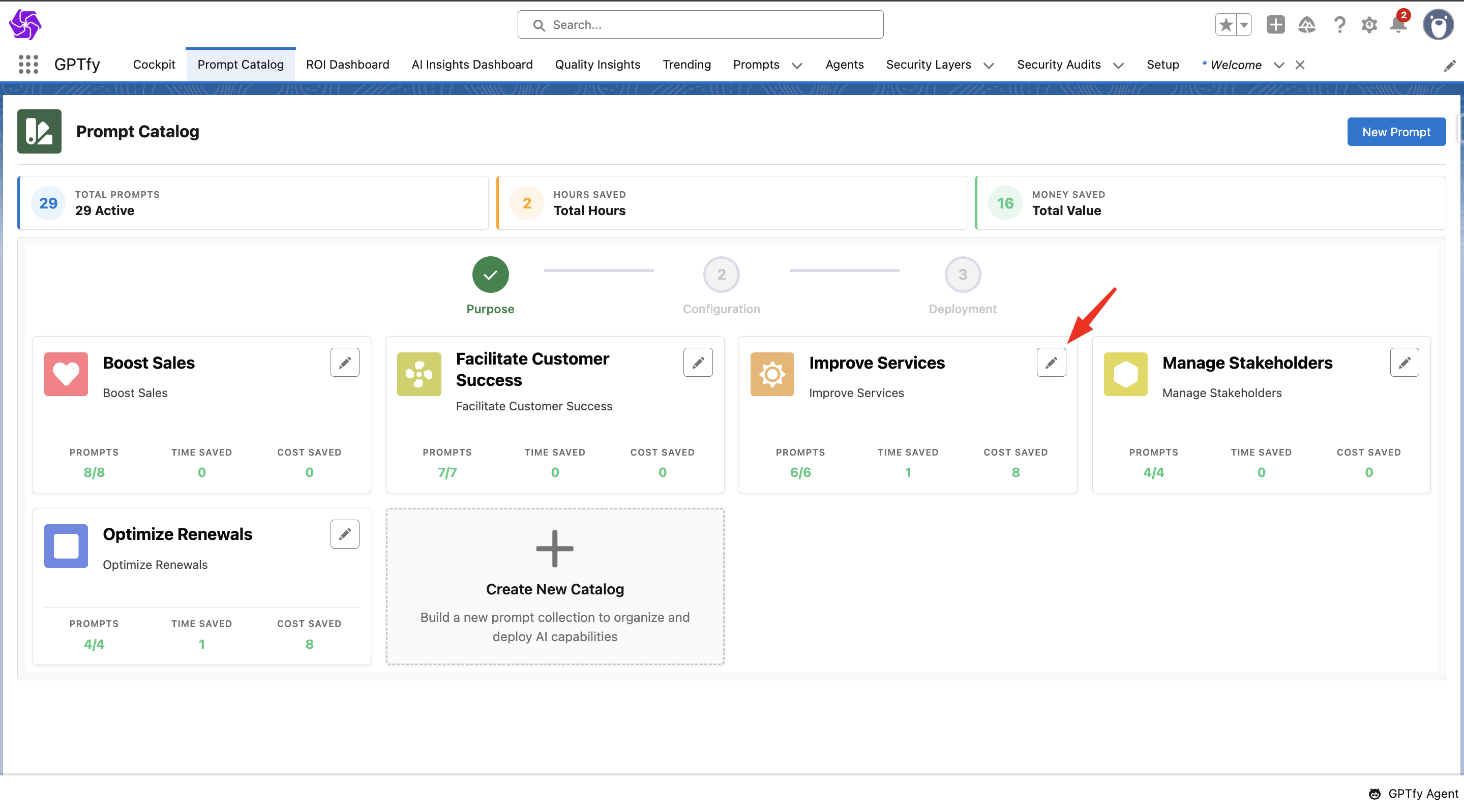Open the help question mark icon
Screen dimensions: 1464x812
click(1339, 25)
